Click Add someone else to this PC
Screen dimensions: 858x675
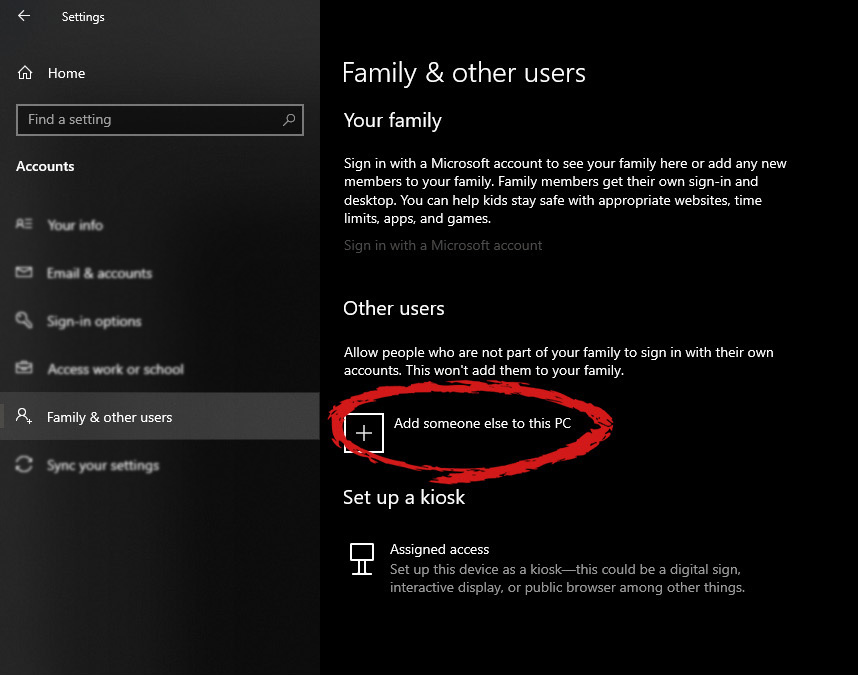tap(482, 423)
